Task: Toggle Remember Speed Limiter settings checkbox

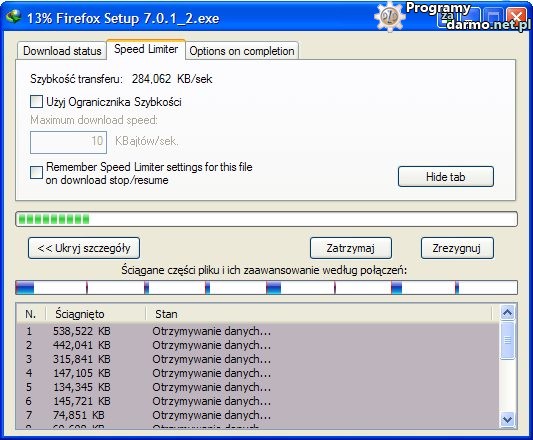Action: point(36,172)
